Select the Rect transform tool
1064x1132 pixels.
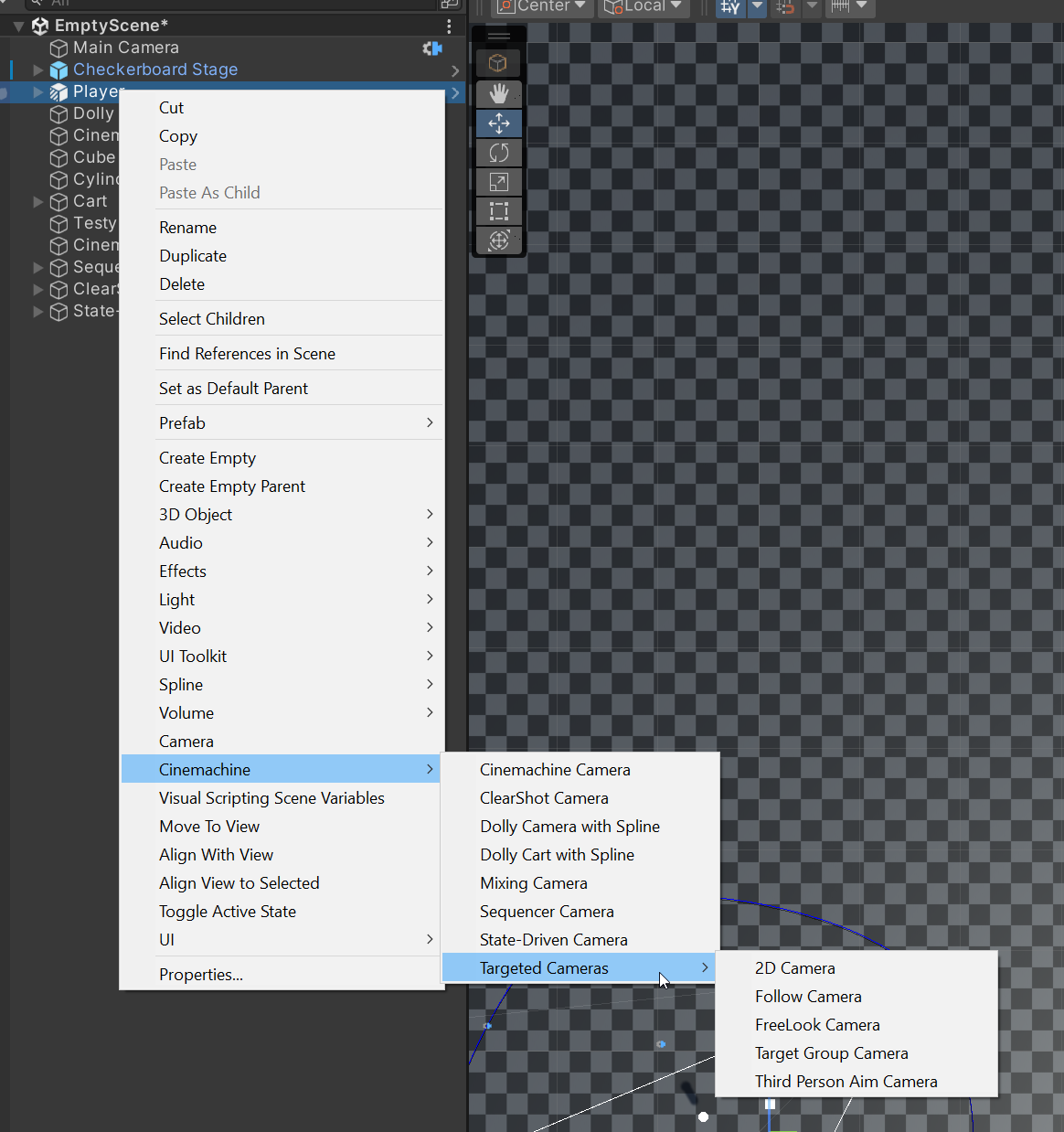[498, 211]
